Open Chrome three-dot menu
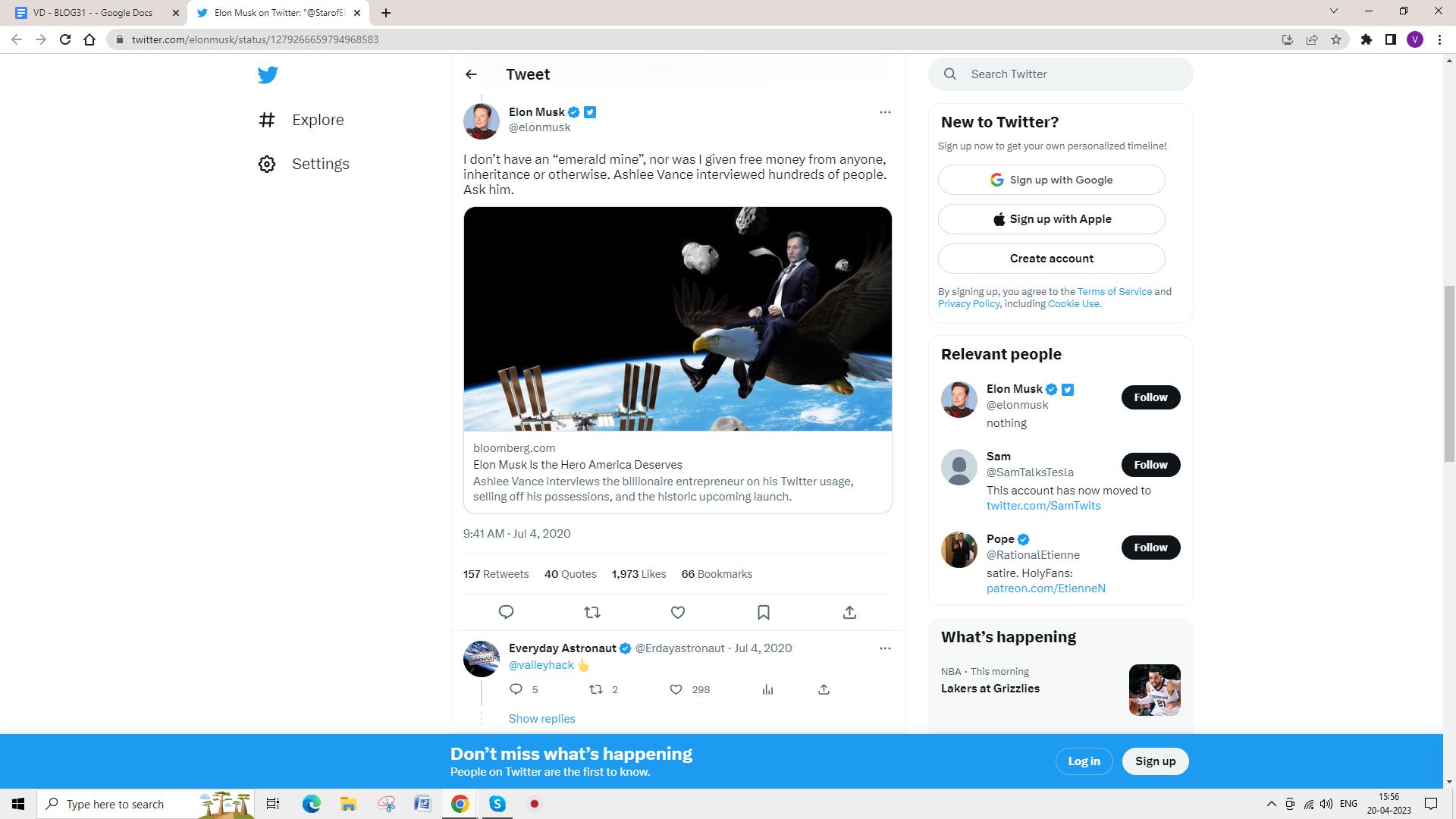The height and width of the screenshot is (819, 1456). point(1439,39)
